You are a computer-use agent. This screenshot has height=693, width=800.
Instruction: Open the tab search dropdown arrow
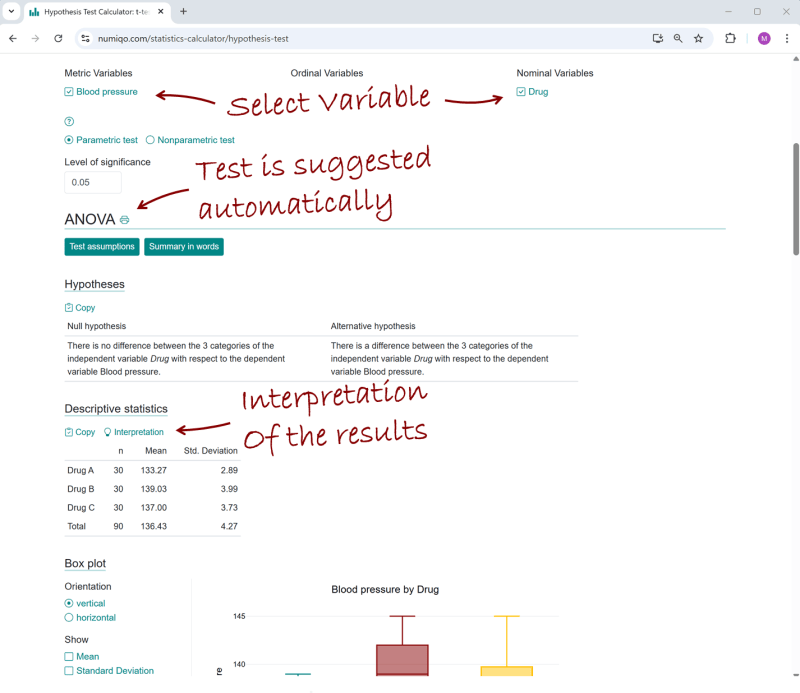click(x=11, y=11)
